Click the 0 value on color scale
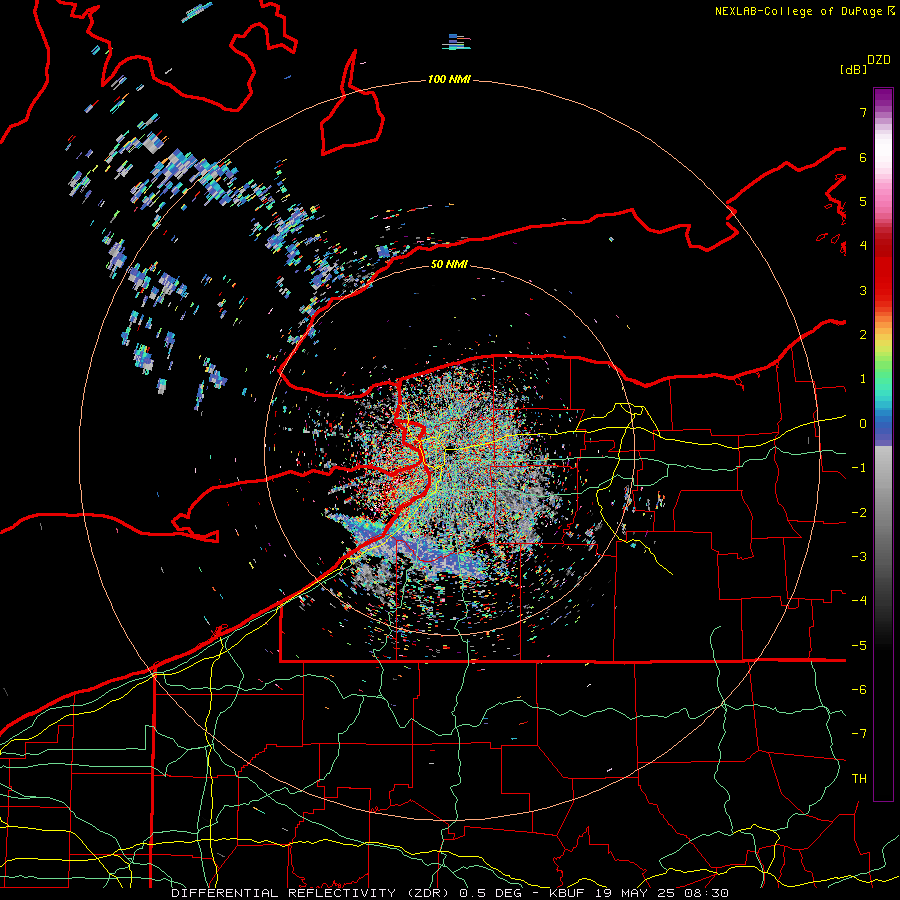The height and width of the screenshot is (900, 900). [863, 424]
